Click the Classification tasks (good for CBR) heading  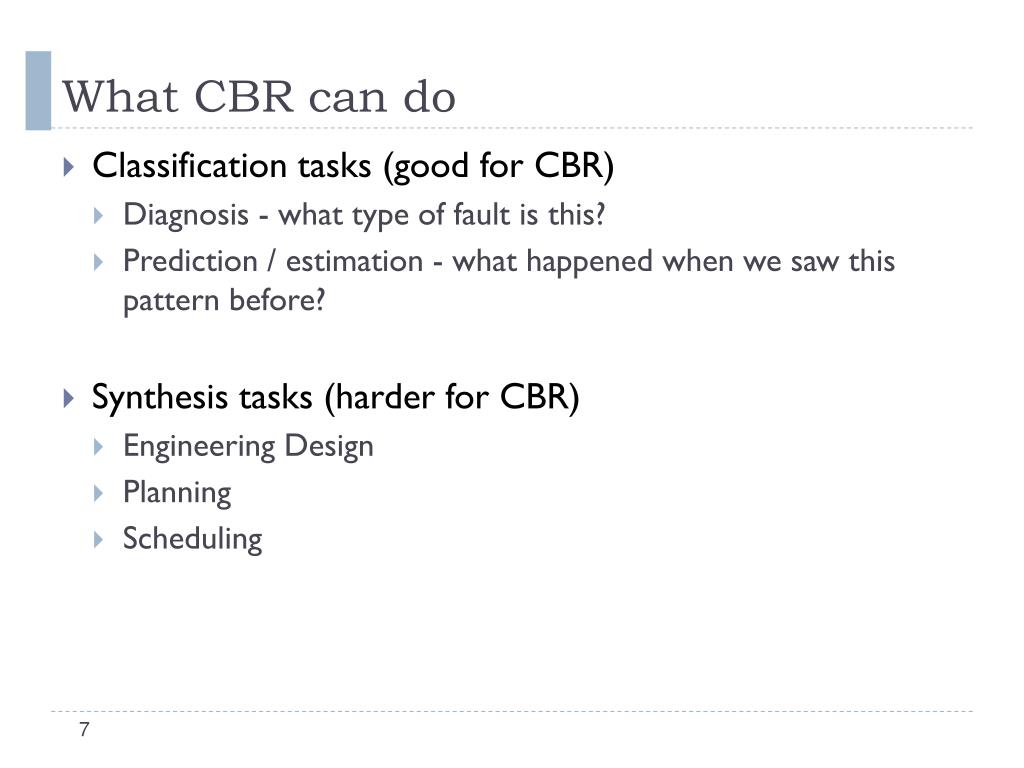(x=353, y=166)
